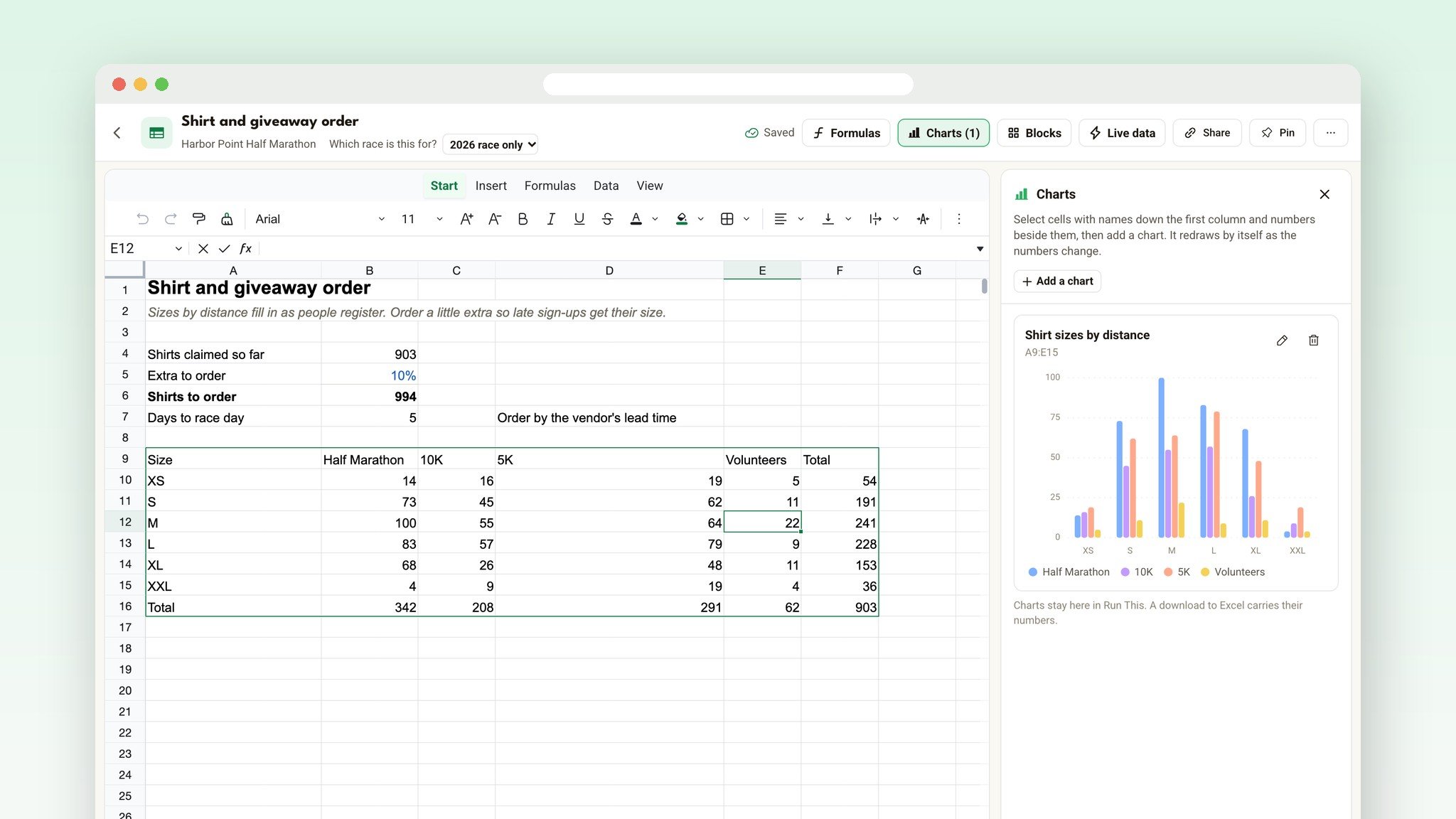Switch to the View tab
The image size is (1456, 819).
click(649, 186)
